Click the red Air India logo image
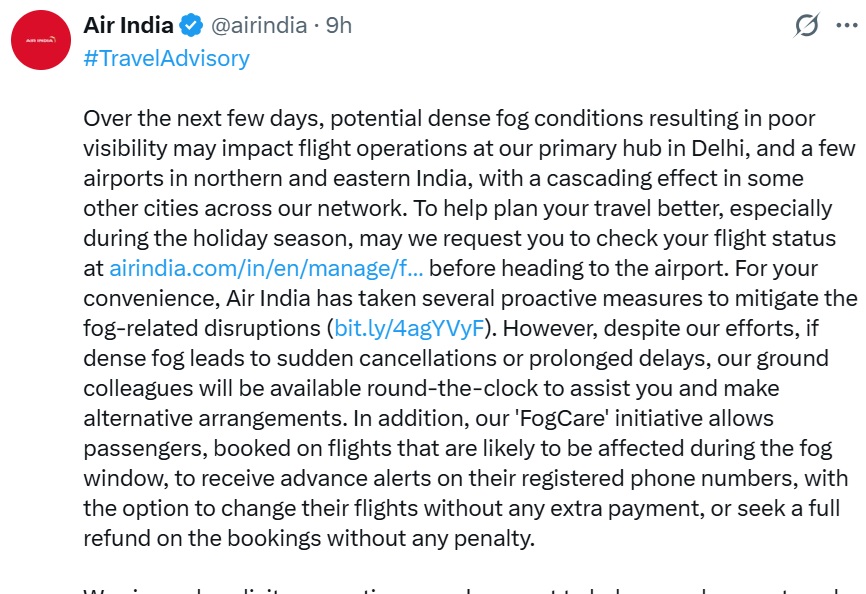 pos(40,40)
